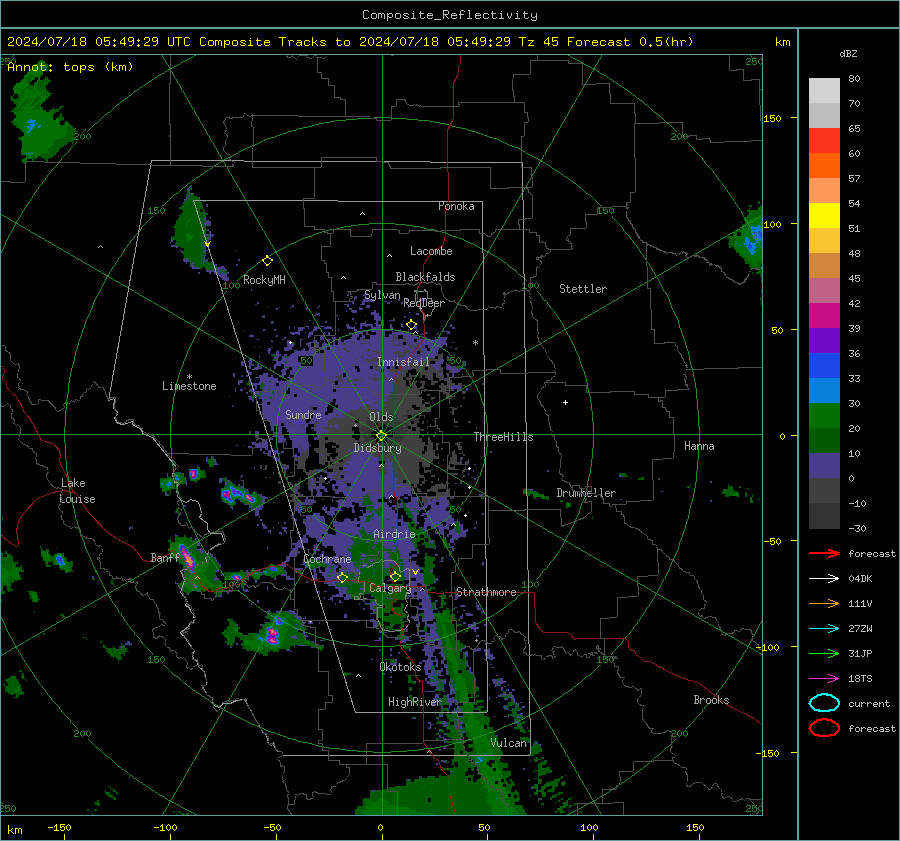Click the Strathmore town label
The image size is (900, 841).
click(486, 592)
